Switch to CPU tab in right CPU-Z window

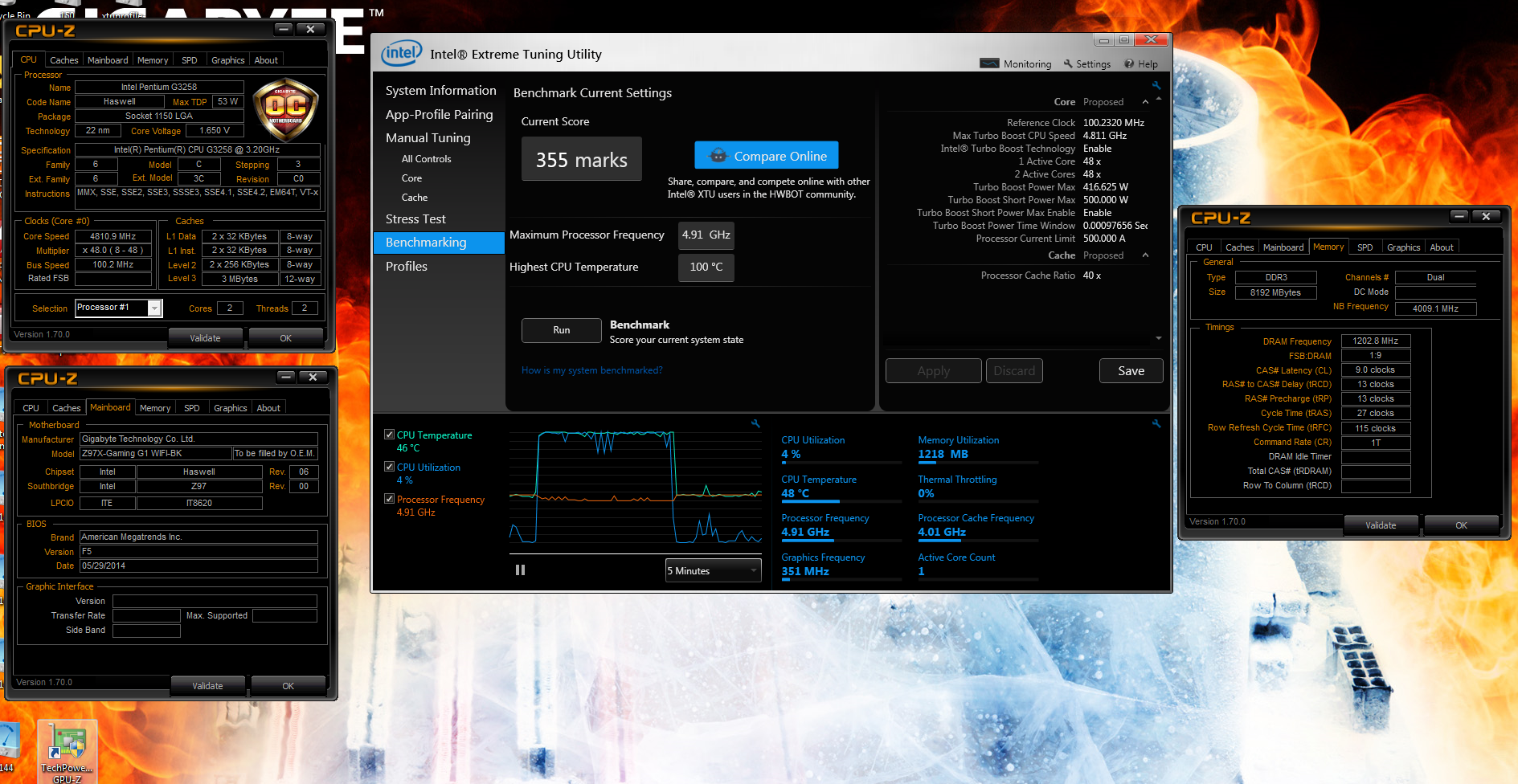[1204, 247]
